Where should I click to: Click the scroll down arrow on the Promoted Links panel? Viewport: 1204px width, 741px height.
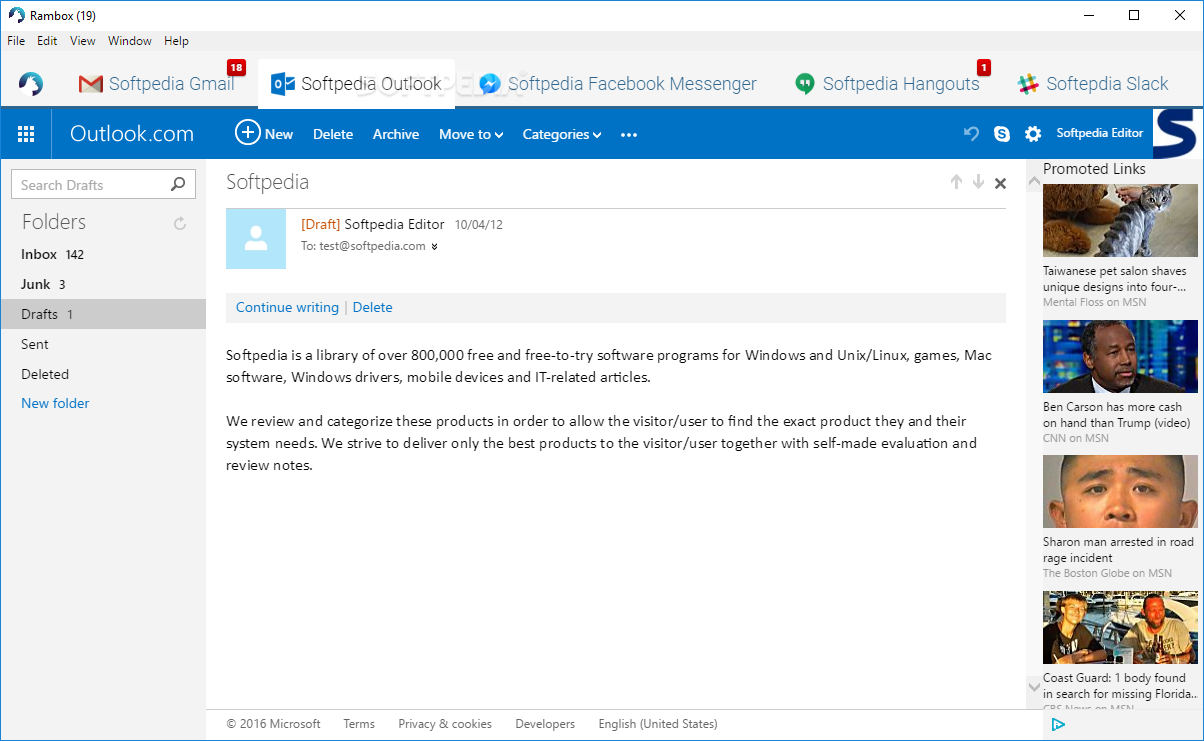[x=1034, y=686]
